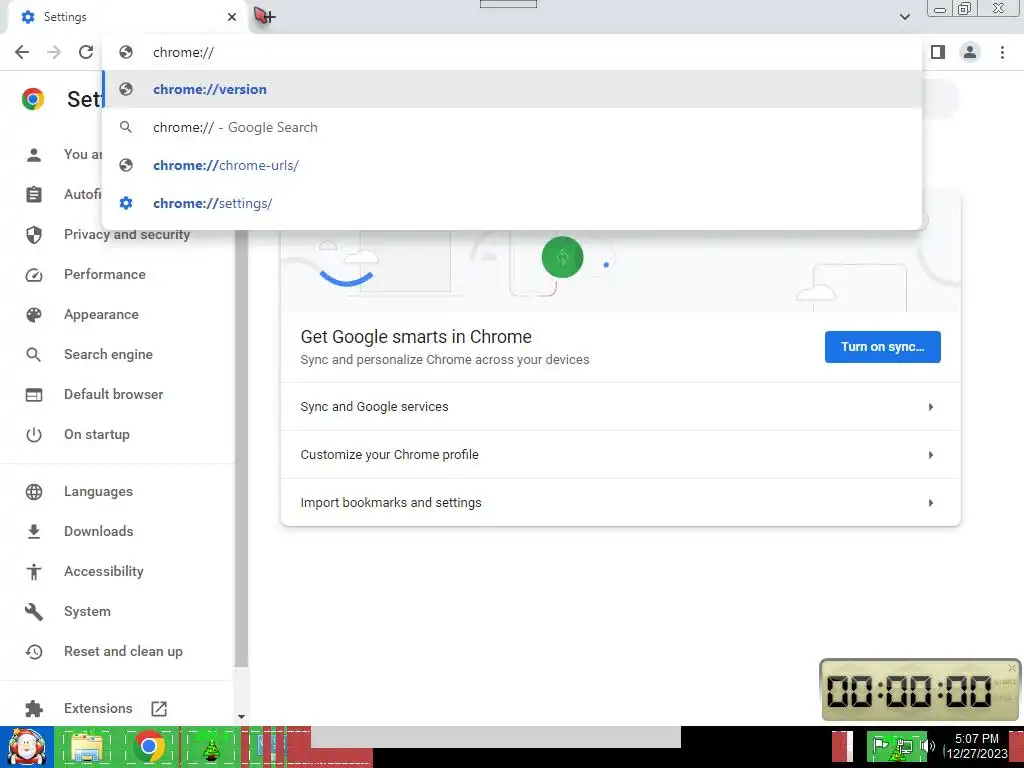
Task: Click the person icon beside You and Google
Action: point(33,155)
